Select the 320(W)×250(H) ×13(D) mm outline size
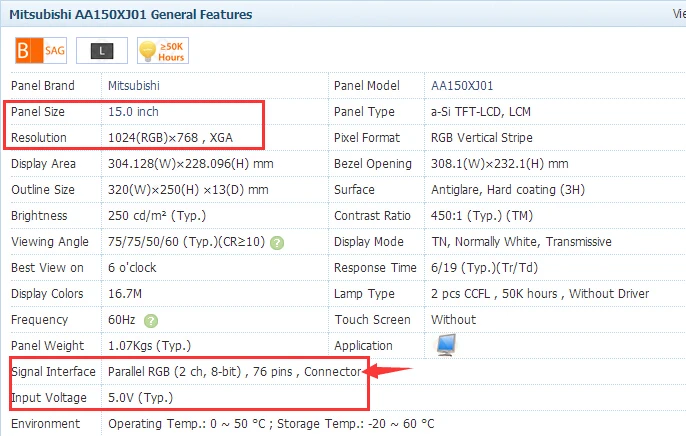The image size is (686, 436). tap(188, 190)
